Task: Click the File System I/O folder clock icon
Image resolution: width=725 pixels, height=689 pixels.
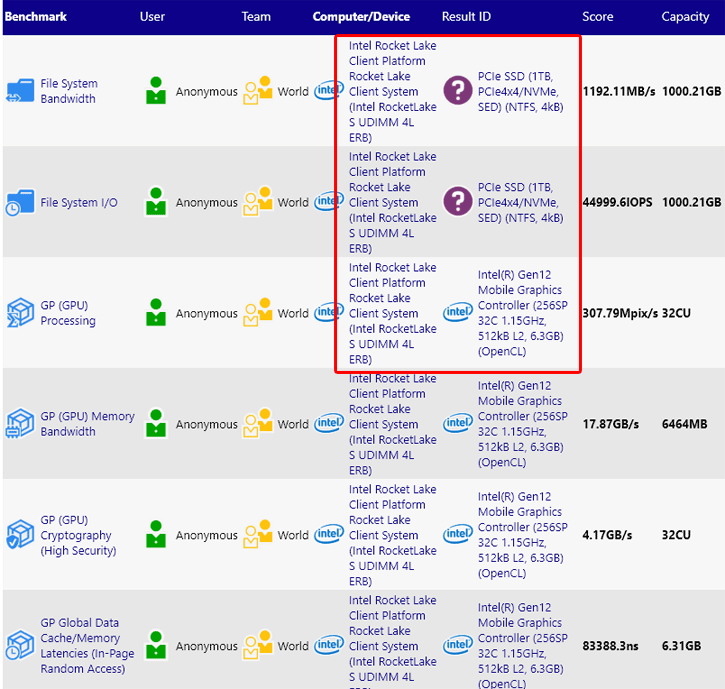Action: click(20, 202)
